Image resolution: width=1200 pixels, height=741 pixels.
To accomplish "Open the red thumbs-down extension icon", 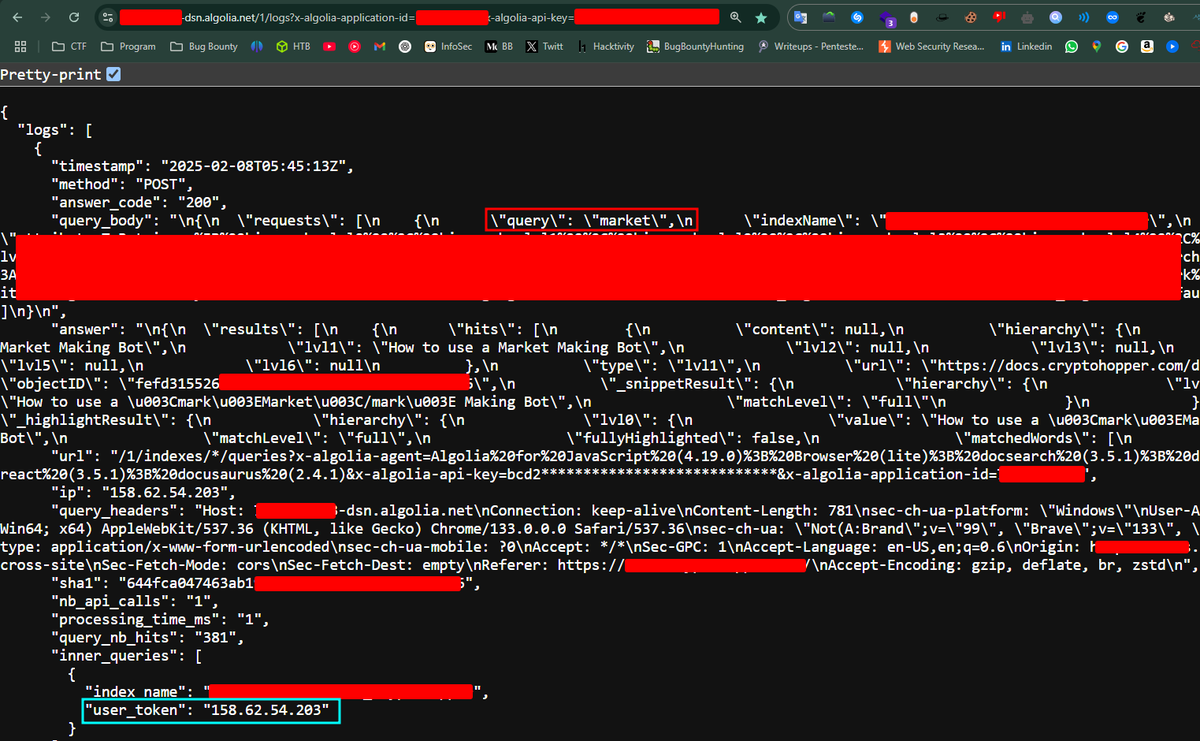I will 1000,18.
